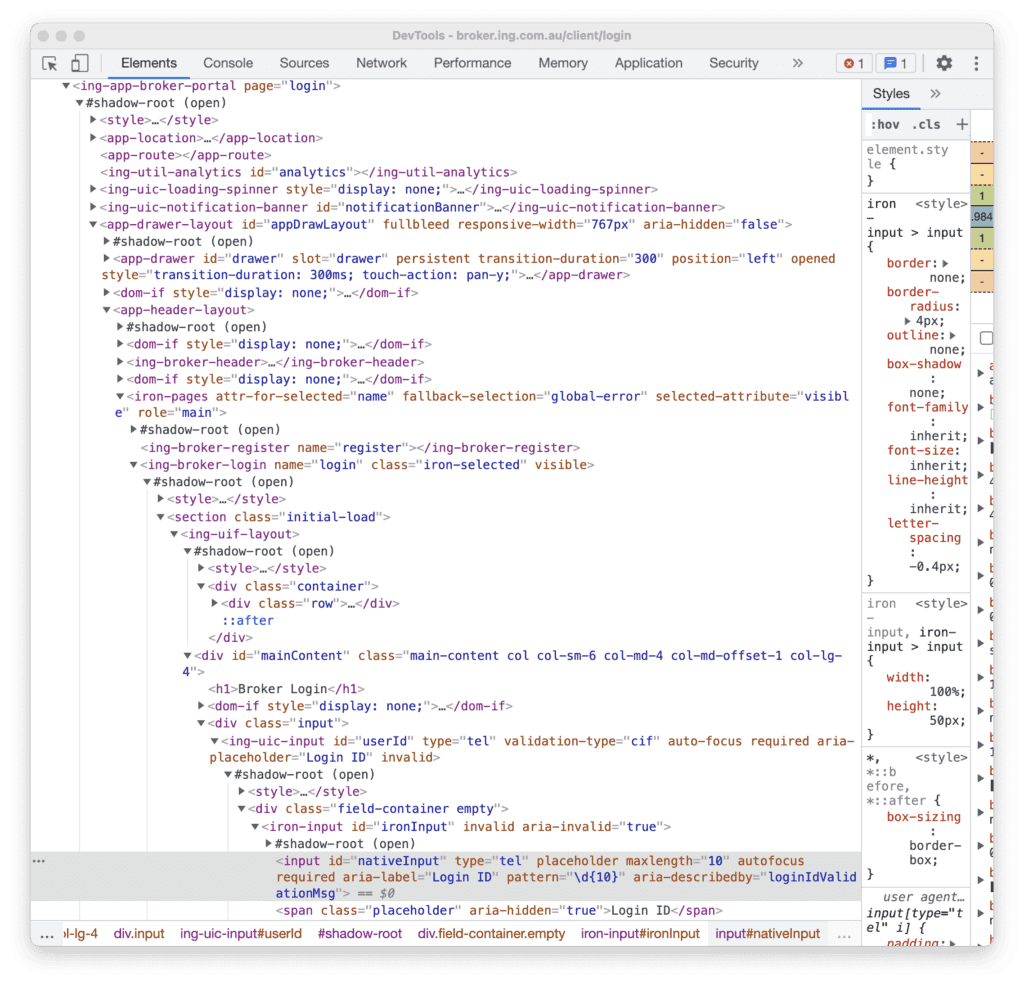This screenshot has height=984, width=1024.
Task: Collapse the ing-app-broker-portal node
Action: tap(66, 86)
